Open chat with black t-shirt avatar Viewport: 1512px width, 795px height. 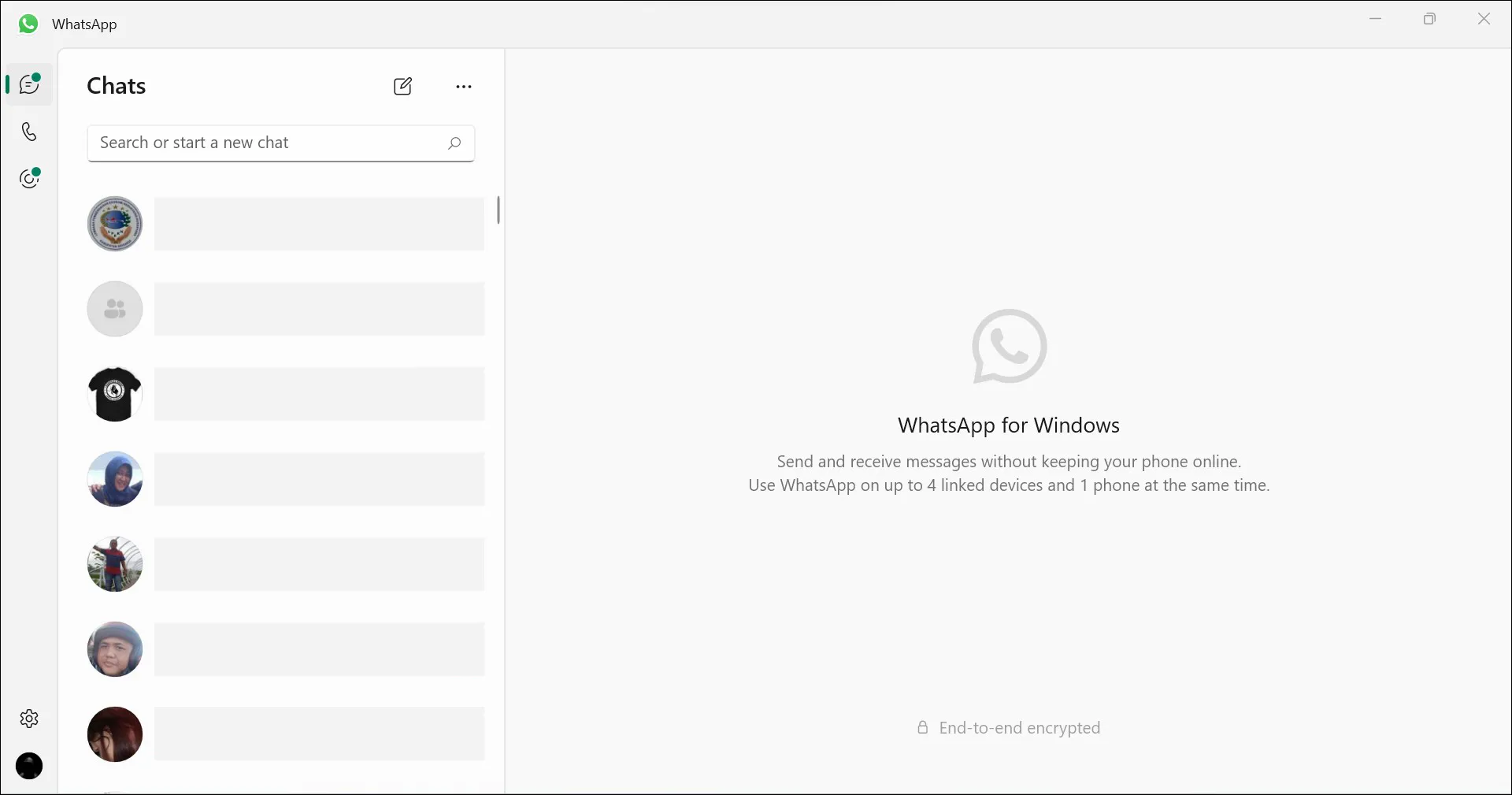pyautogui.click(x=115, y=394)
